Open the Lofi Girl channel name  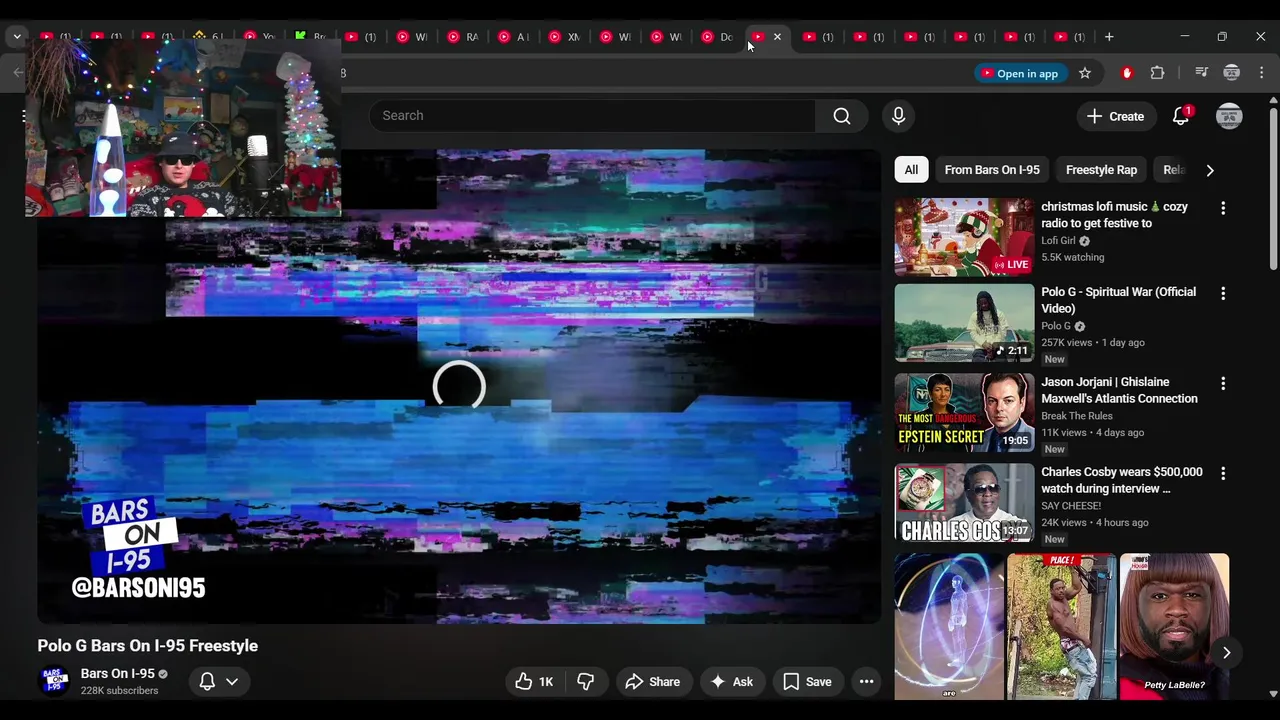click(1058, 241)
